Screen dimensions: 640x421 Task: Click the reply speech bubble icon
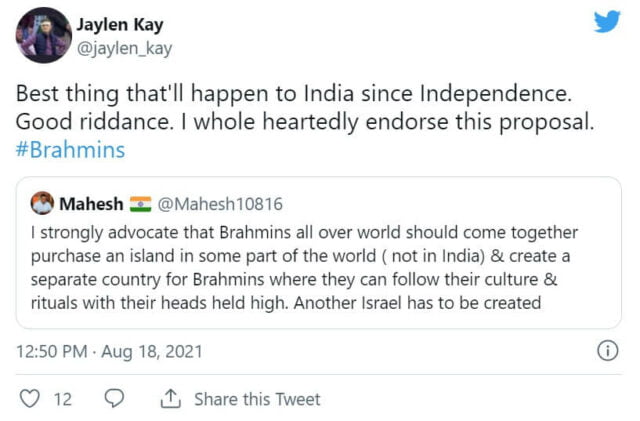click(x=114, y=399)
